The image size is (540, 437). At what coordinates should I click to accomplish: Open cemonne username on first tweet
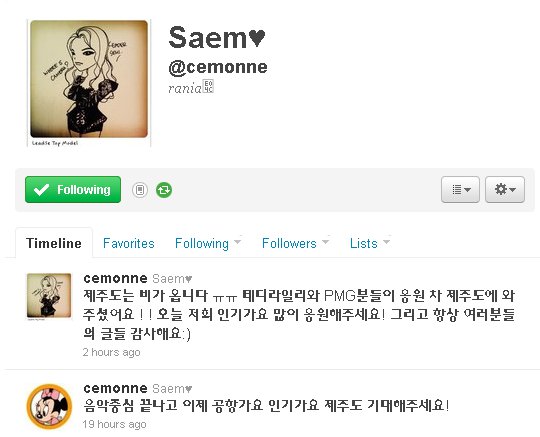pos(115,278)
